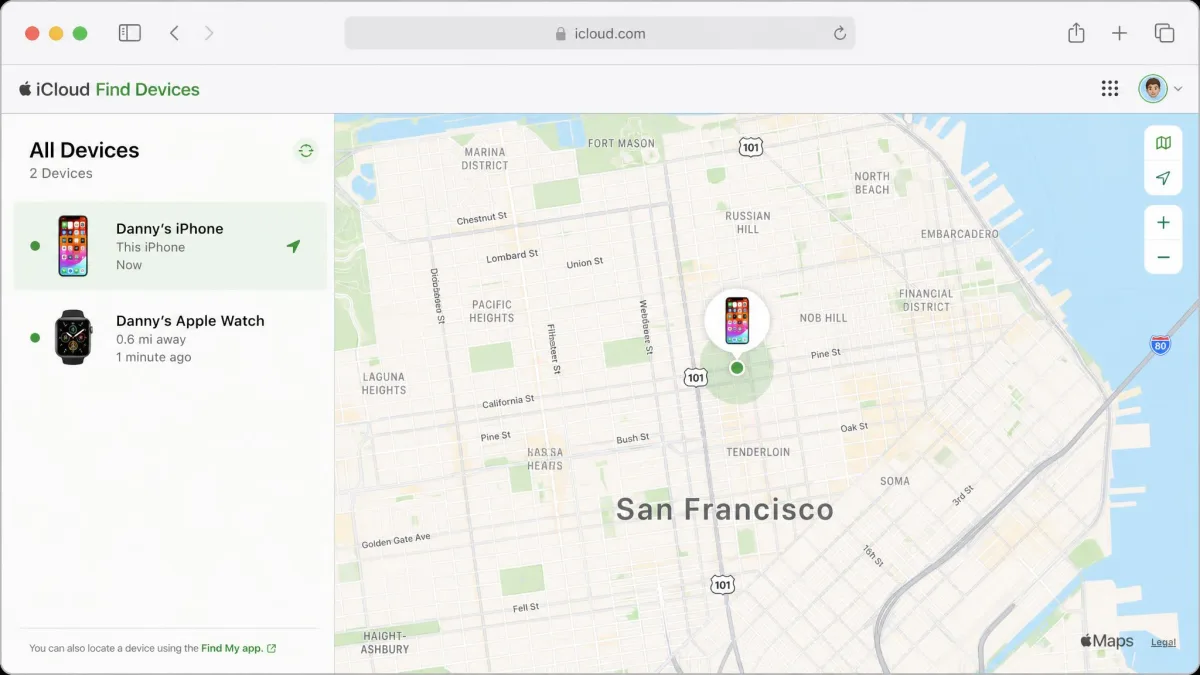Click the '1 minute ago' text
1200x675 pixels.
coord(153,357)
